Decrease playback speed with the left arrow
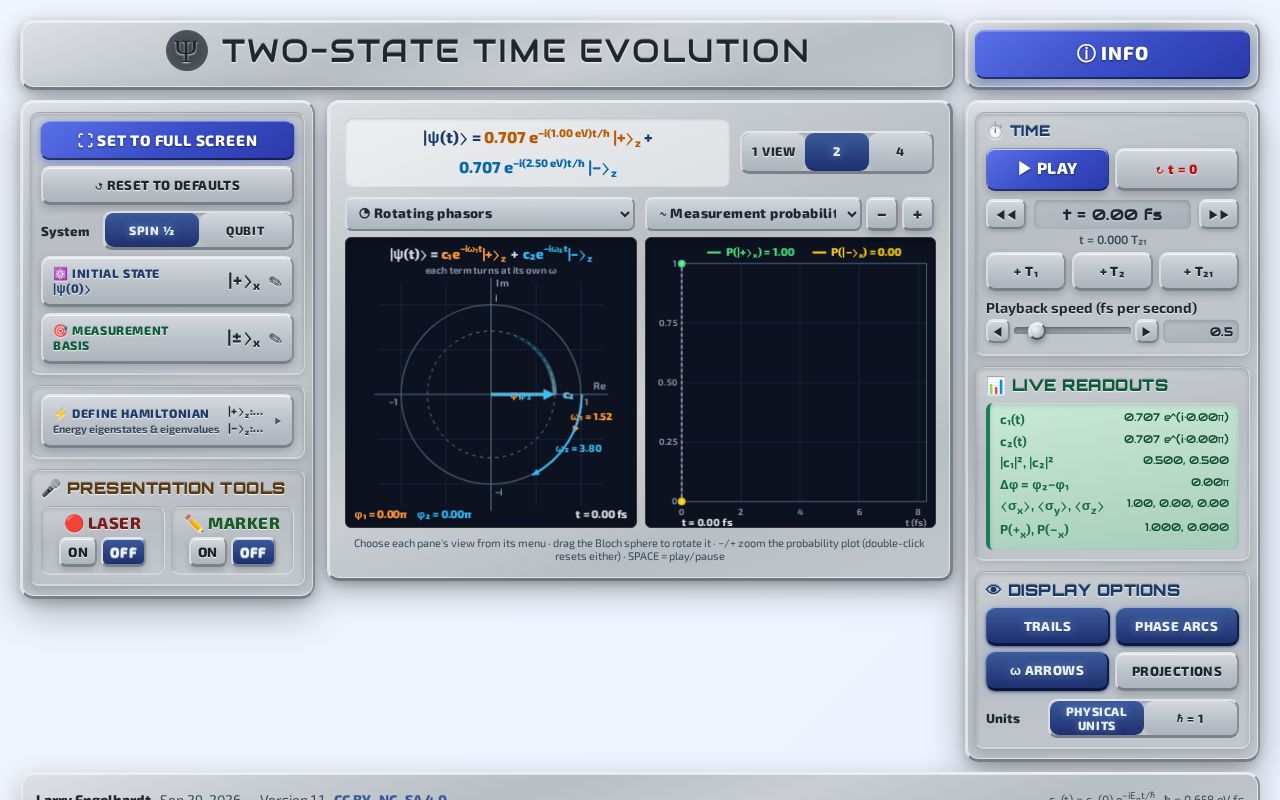The height and width of the screenshot is (800, 1280). [998, 331]
